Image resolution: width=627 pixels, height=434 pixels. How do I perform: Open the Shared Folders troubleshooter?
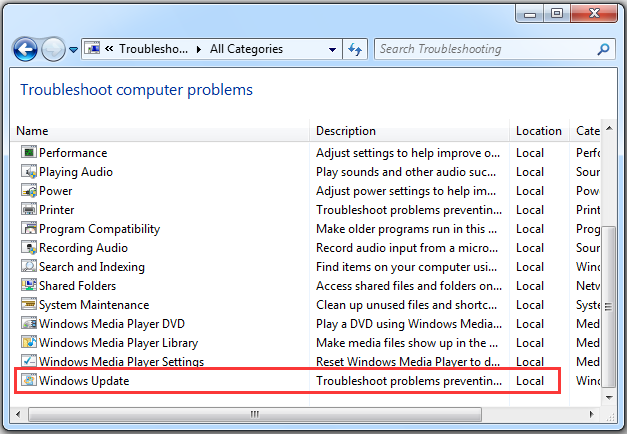coord(78,286)
